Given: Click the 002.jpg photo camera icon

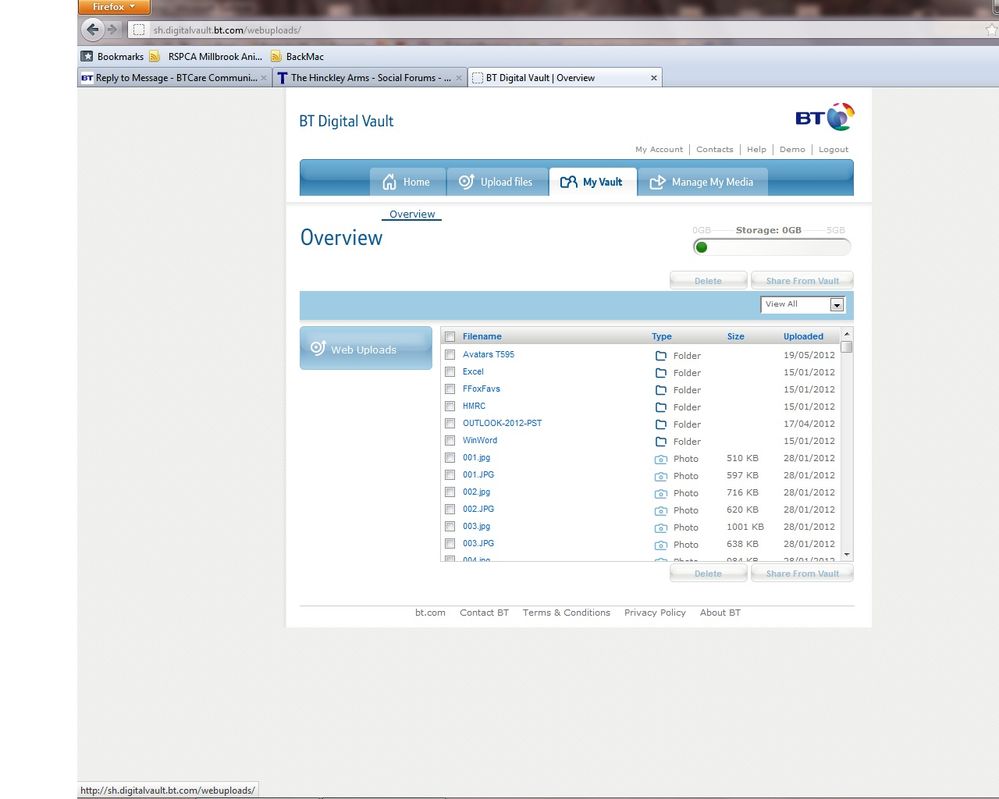Looking at the screenshot, I should pos(661,493).
